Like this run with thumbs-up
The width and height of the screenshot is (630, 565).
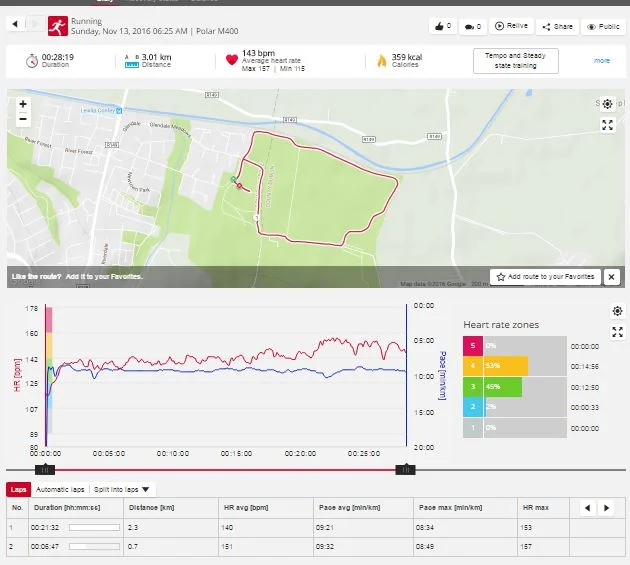point(441,26)
